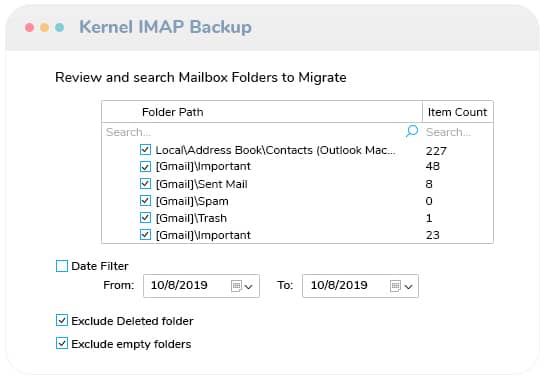The width and height of the screenshot is (545, 380).
Task: Click the yellow minimize window dot
Action: pyautogui.click(x=44, y=27)
